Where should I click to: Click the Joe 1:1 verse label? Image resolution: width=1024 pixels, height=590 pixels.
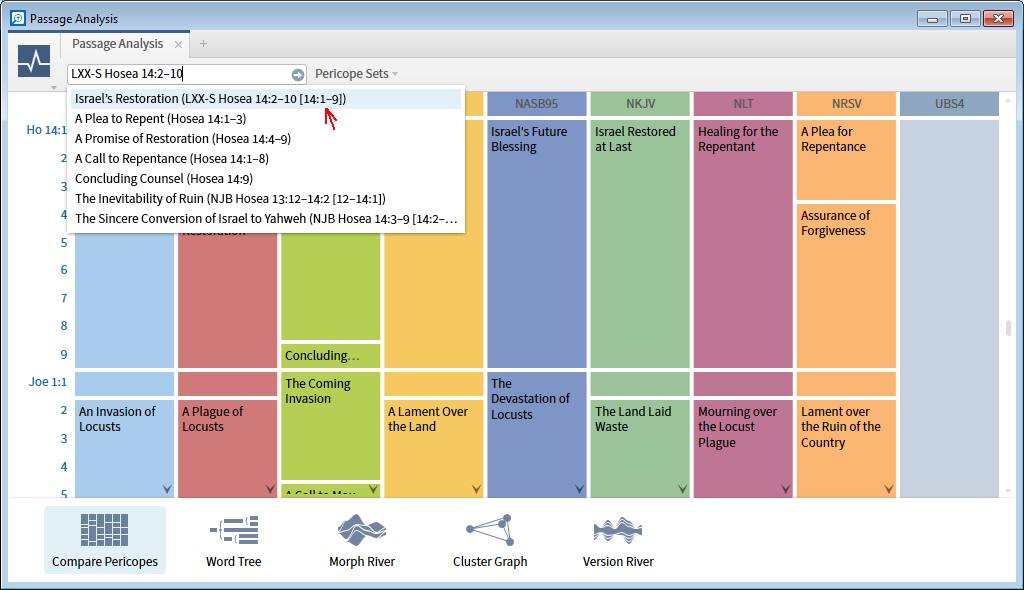(48, 382)
